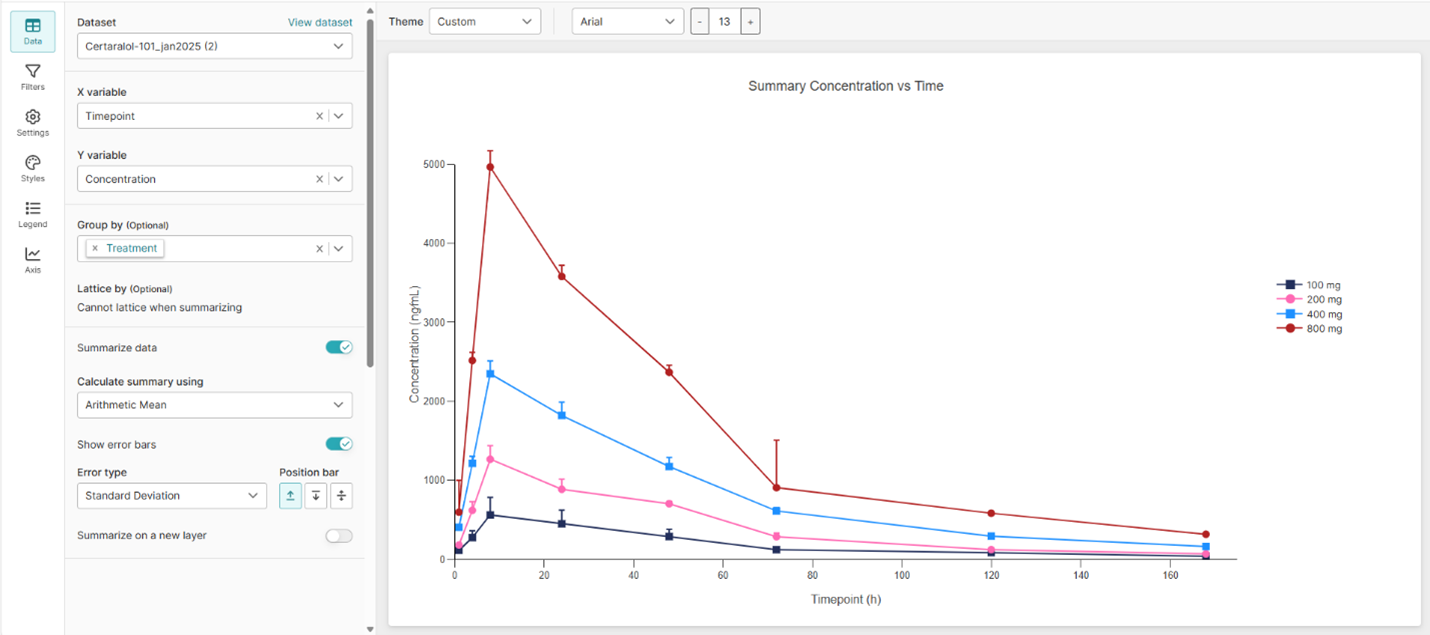Disable the Summarize data toggle
The width and height of the screenshot is (1430, 635).
338,347
